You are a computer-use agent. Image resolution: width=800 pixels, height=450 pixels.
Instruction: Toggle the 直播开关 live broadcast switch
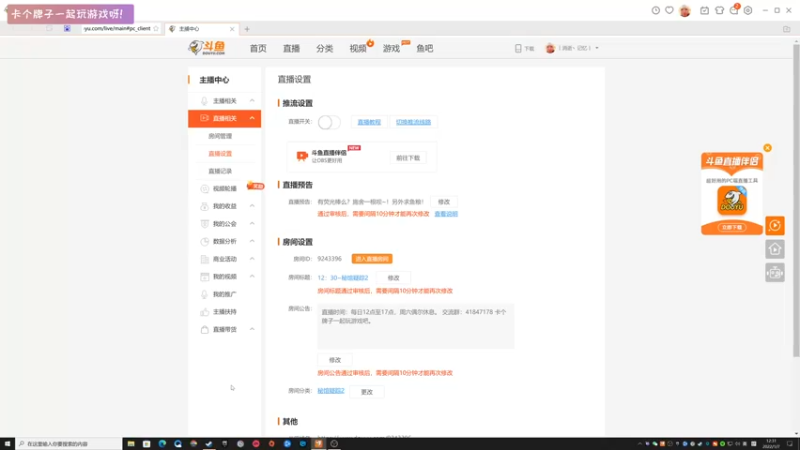(329, 122)
